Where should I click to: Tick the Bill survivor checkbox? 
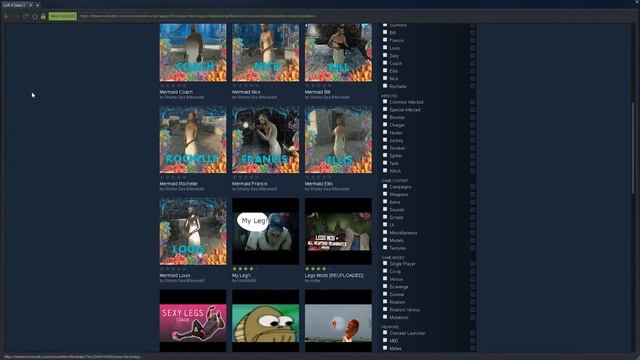pos(385,32)
